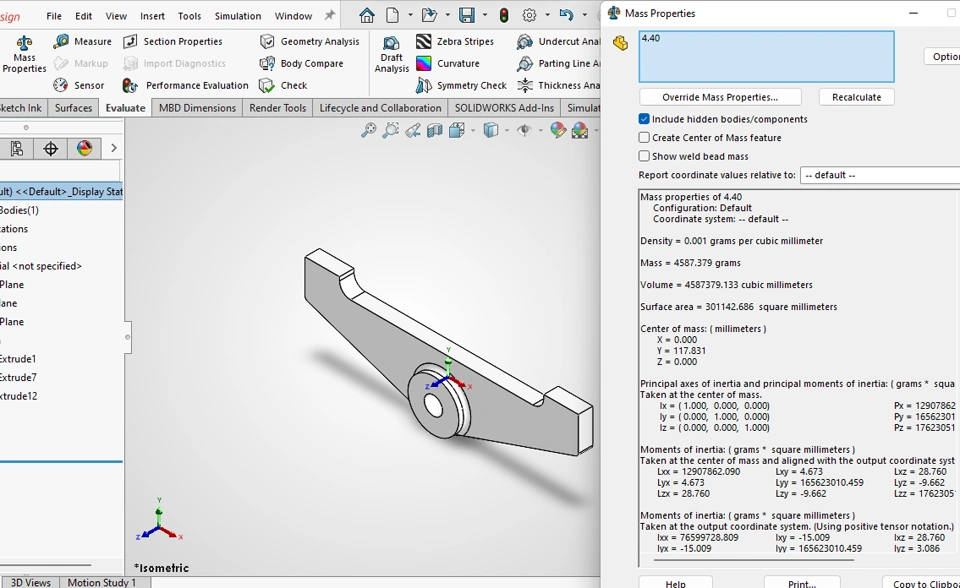The image size is (960, 588).
Task: Click Zoom to Fit in view toolbar
Action: [369, 130]
